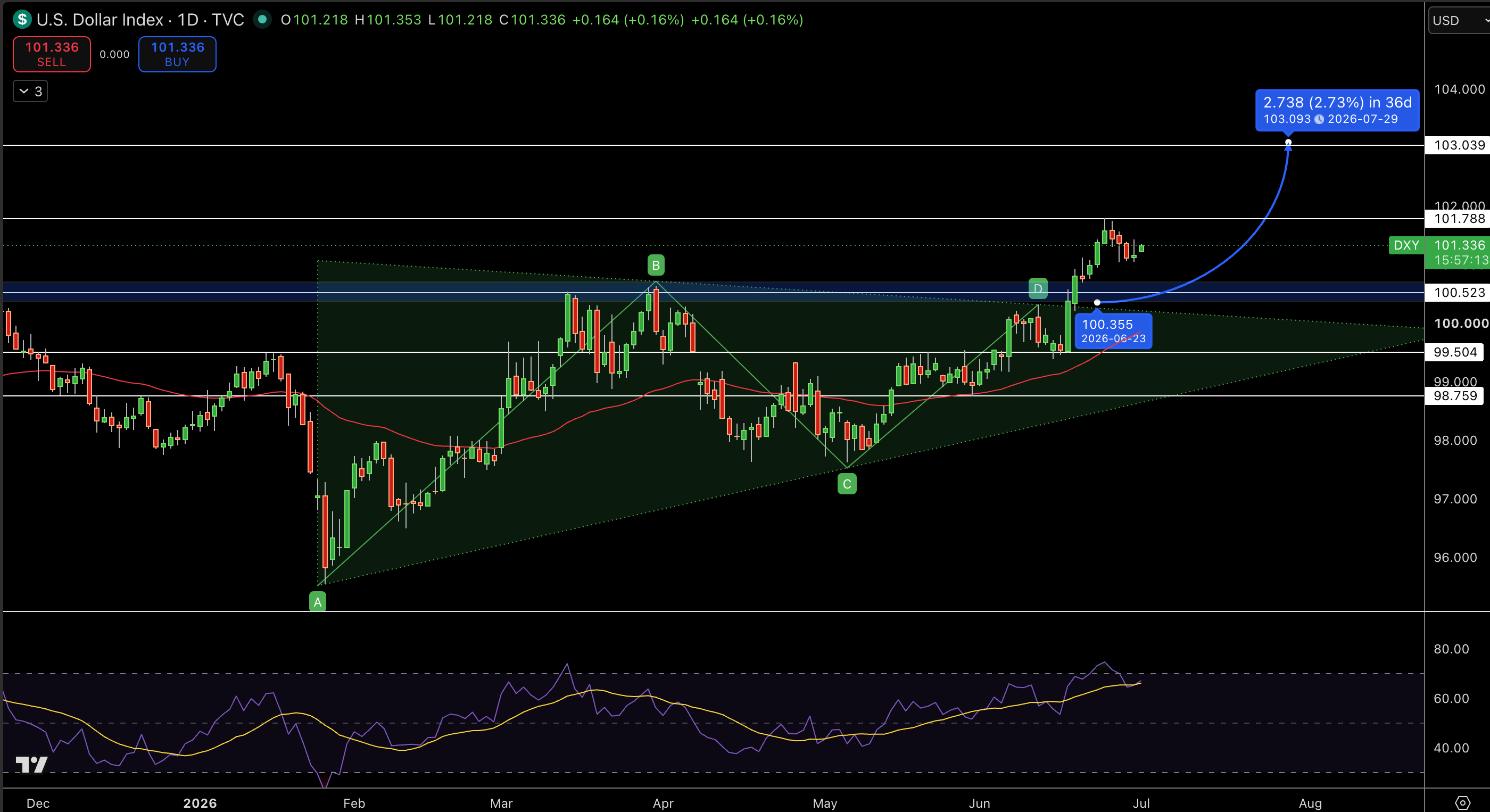This screenshot has height=812, width=1490.
Task: Click the Jul label on time axis
Action: coord(1140,803)
